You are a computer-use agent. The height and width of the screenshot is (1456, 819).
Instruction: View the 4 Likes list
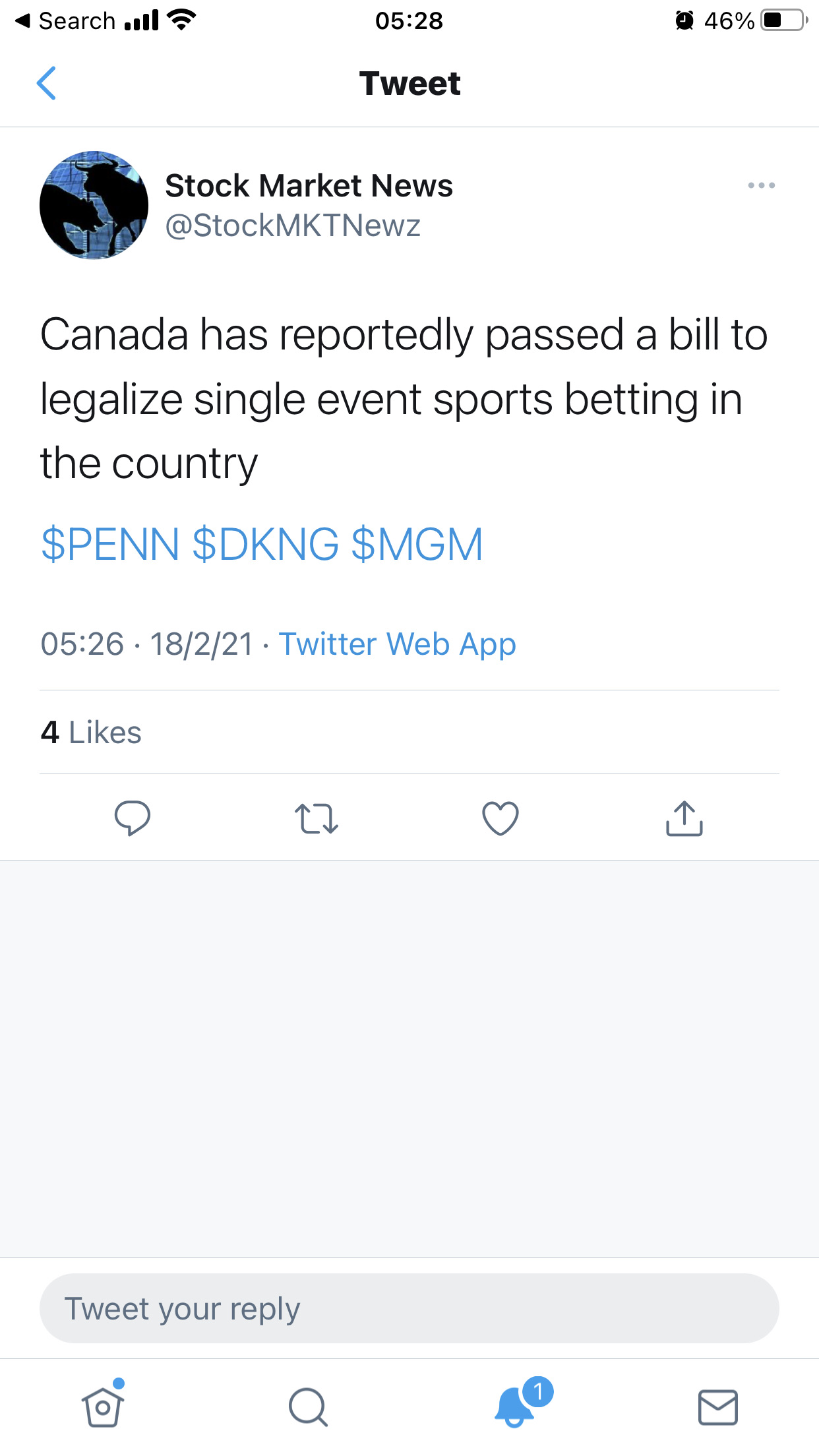pyautogui.click(x=91, y=733)
